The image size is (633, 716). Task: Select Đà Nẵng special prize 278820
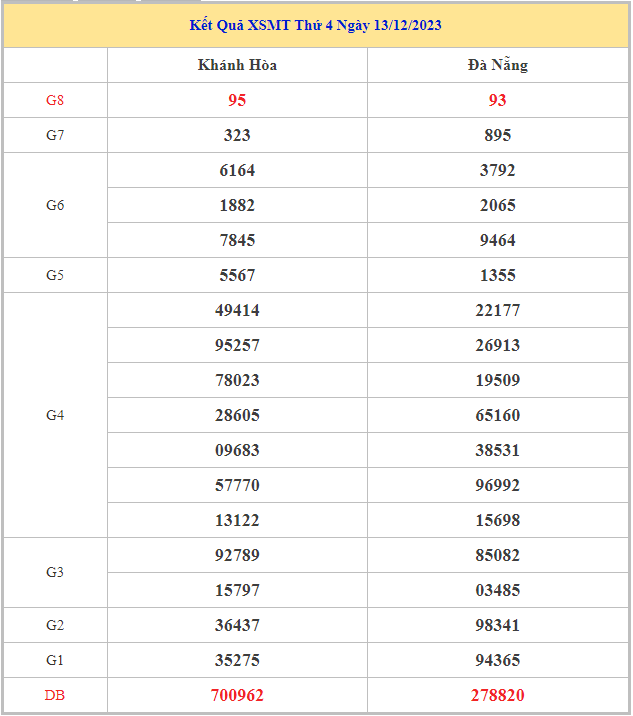click(497, 695)
